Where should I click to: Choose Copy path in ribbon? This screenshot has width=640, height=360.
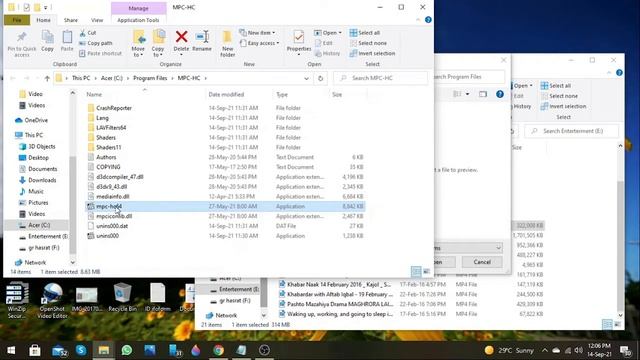pos(96,43)
